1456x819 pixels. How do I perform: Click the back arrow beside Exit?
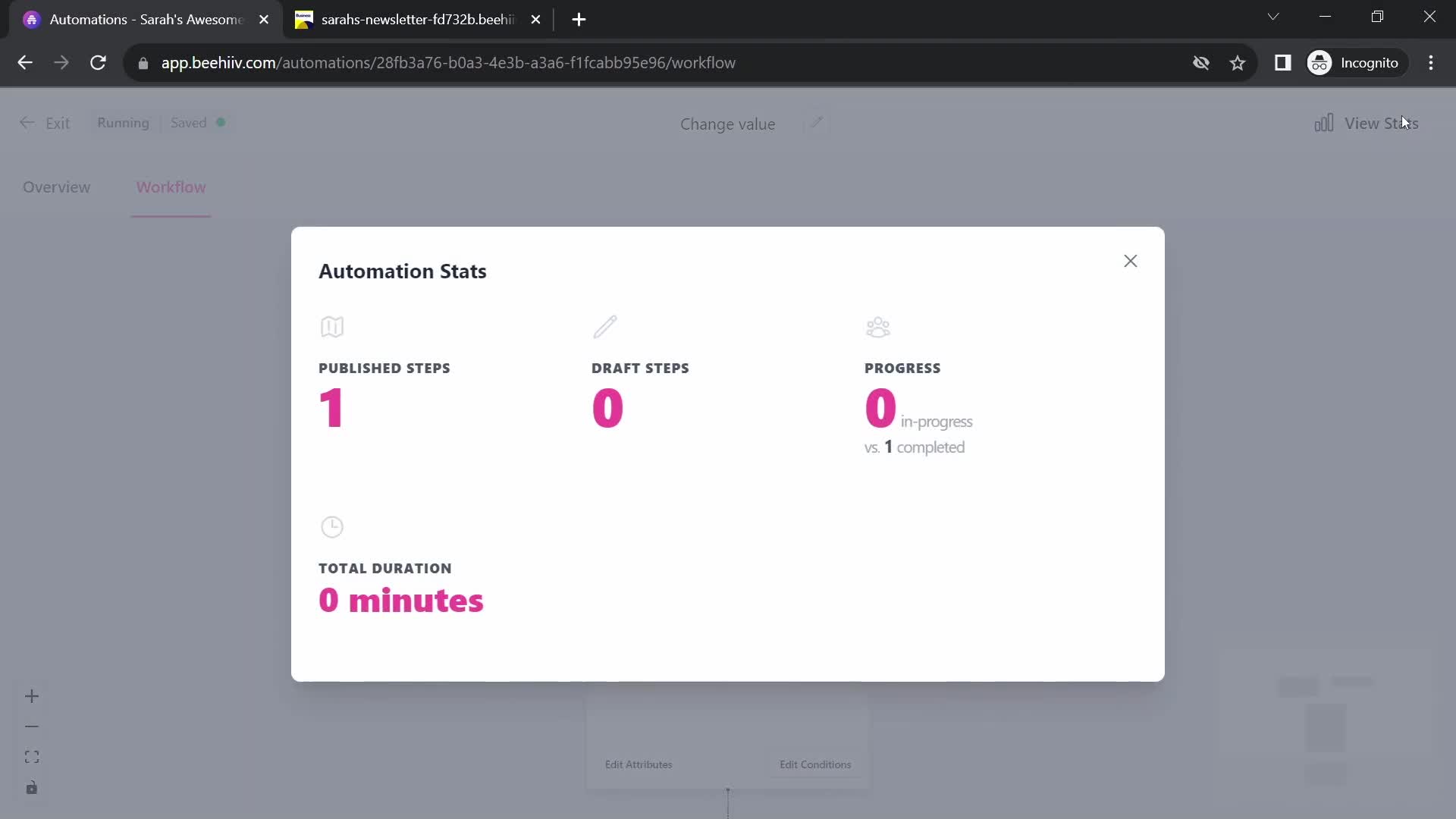point(27,123)
